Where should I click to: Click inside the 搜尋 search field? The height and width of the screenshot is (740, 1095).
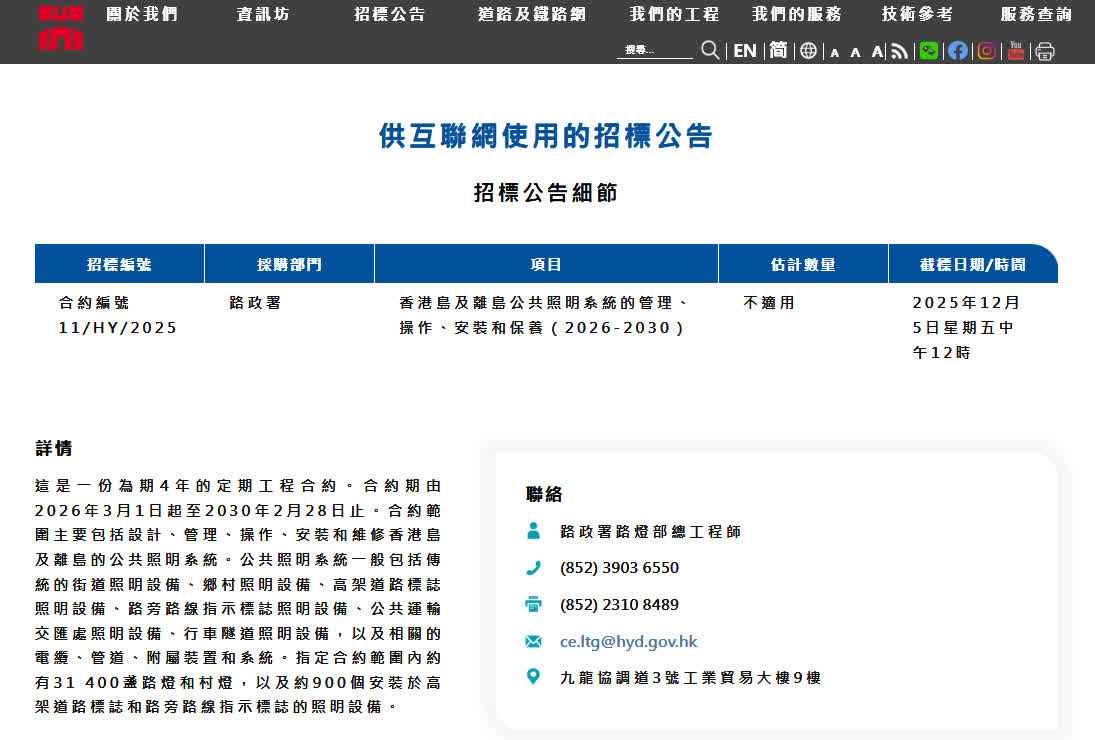[655, 50]
